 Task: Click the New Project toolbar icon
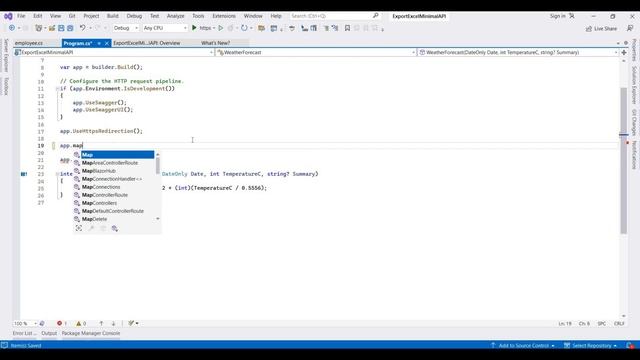click(x=39, y=28)
